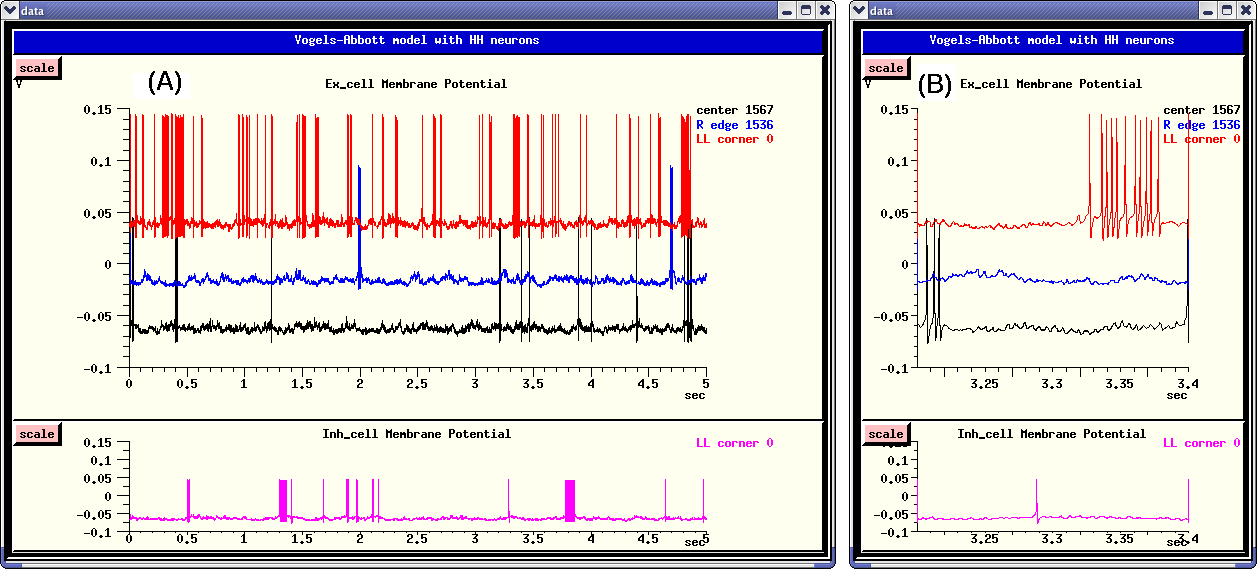This screenshot has width=1260, height=570.
Task: Maximize the left data window
Action: 806,10
